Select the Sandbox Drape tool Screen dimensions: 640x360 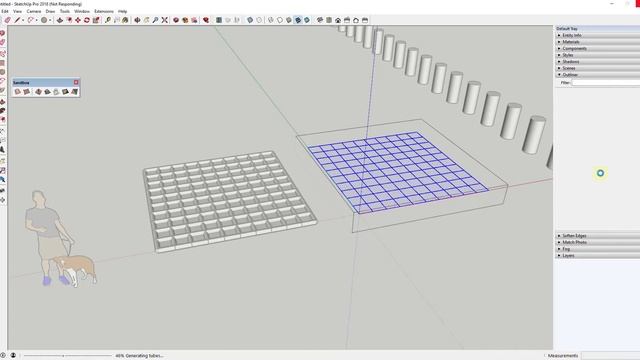coord(56,92)
